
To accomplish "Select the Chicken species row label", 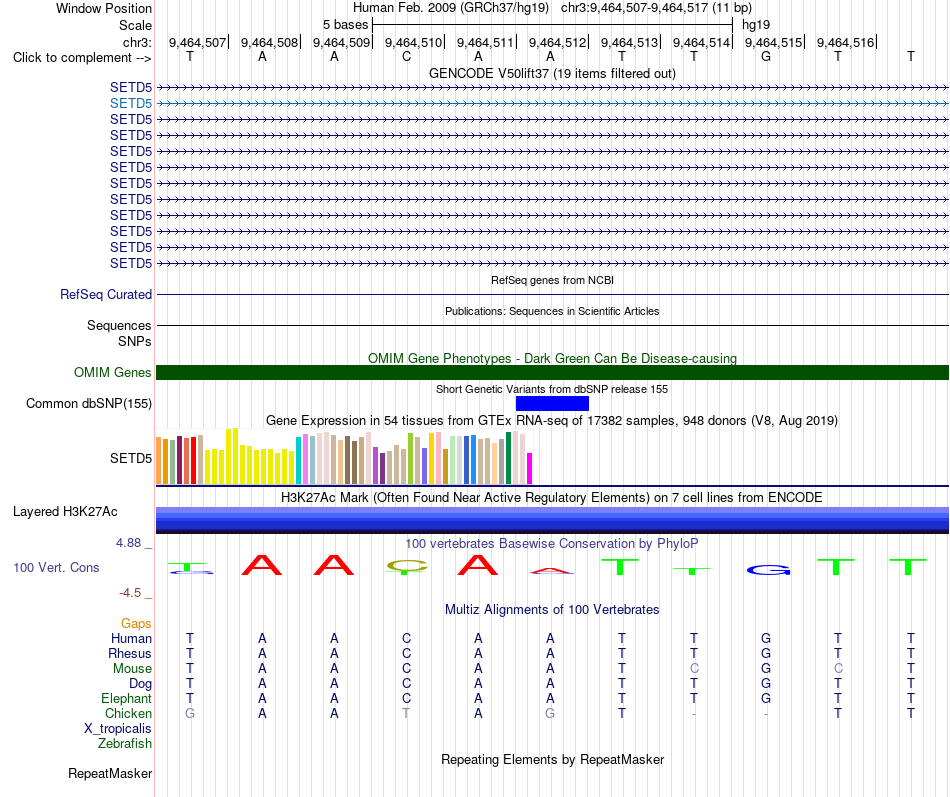I will [128, 714].
